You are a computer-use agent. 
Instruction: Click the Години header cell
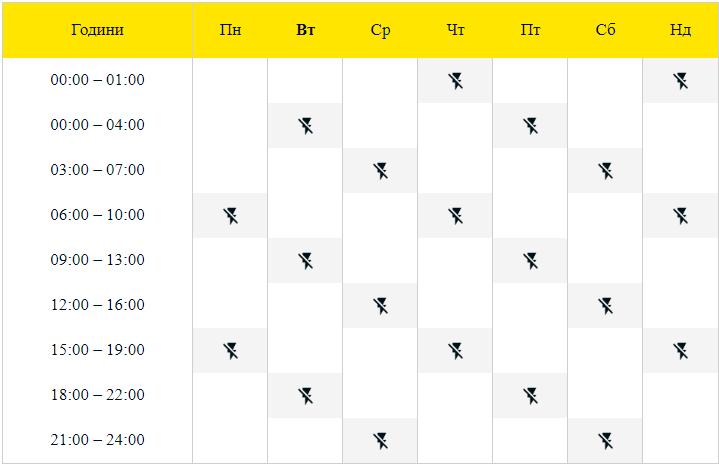(97, 30)
